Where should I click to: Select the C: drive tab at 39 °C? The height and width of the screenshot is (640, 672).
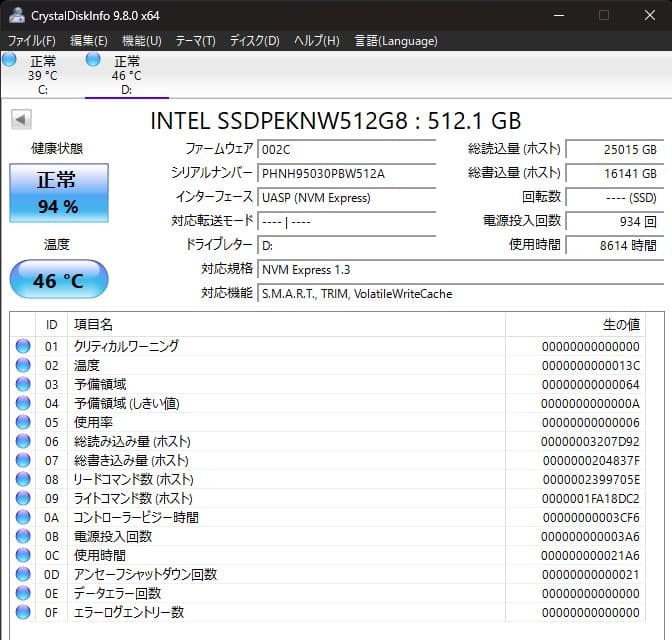(42, 75)
